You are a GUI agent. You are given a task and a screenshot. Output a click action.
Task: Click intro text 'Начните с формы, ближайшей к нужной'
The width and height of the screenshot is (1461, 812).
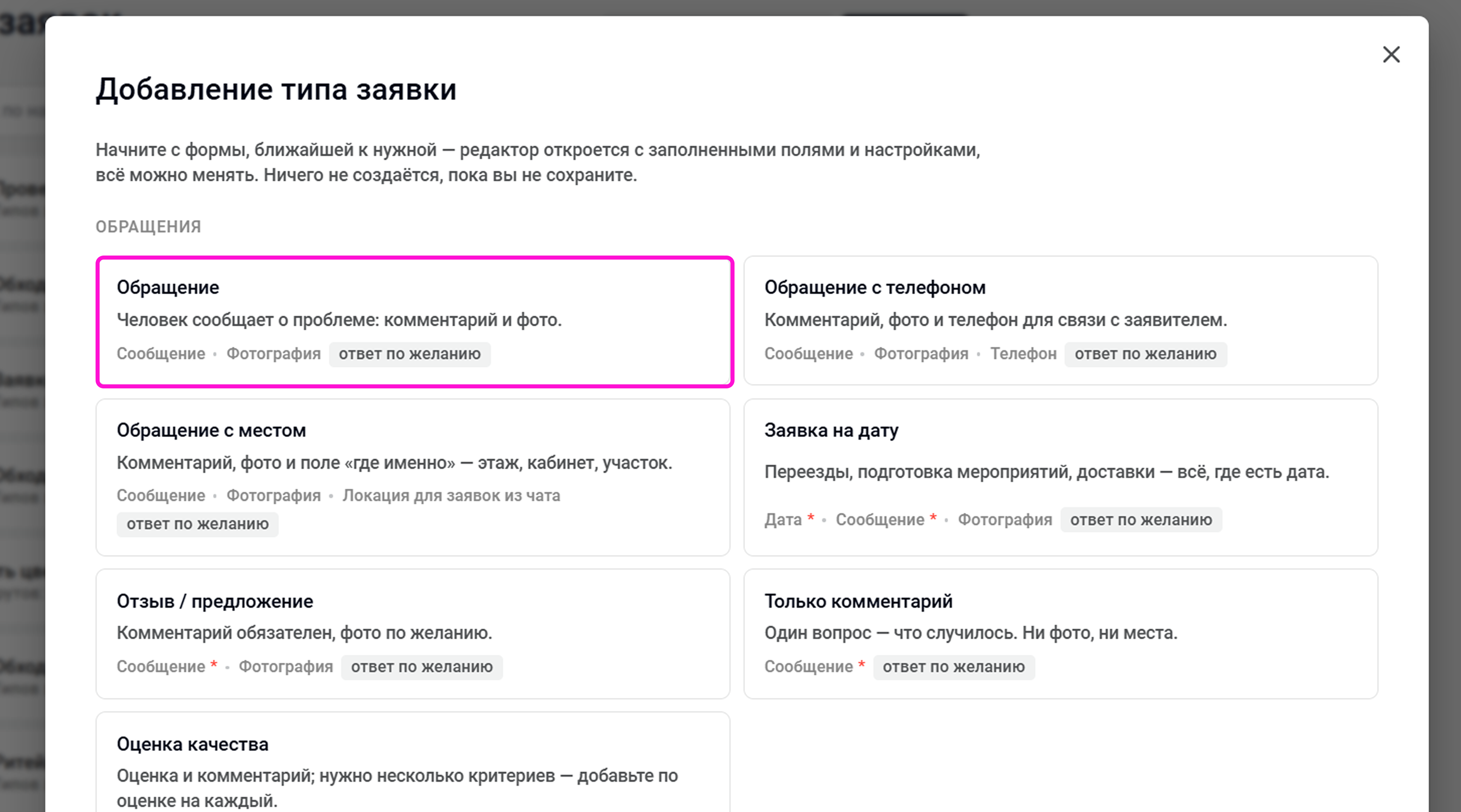[266, 150]
